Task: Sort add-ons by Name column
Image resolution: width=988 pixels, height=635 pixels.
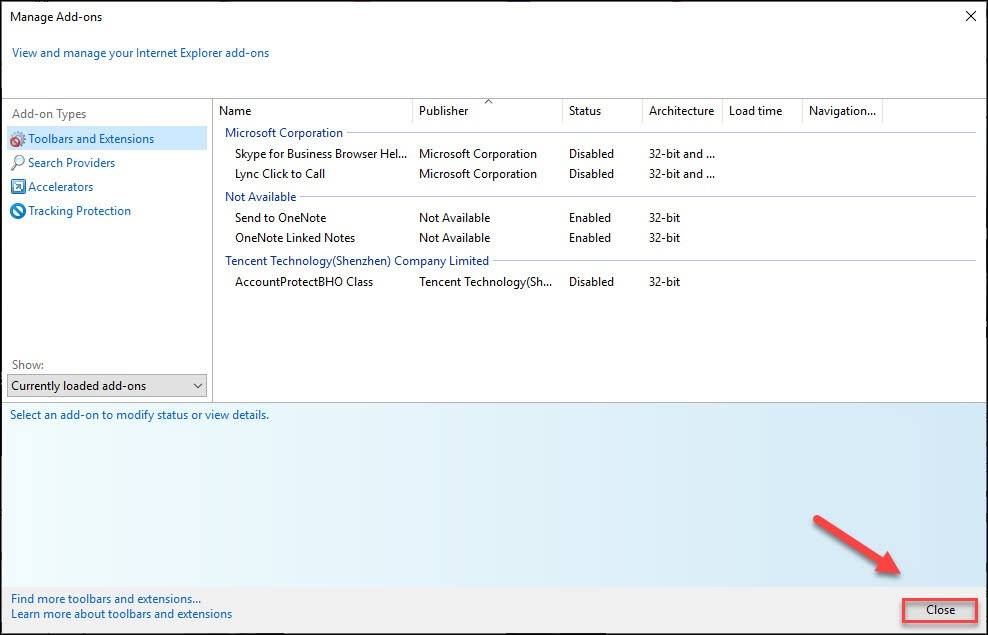Action: pos(312,111)
